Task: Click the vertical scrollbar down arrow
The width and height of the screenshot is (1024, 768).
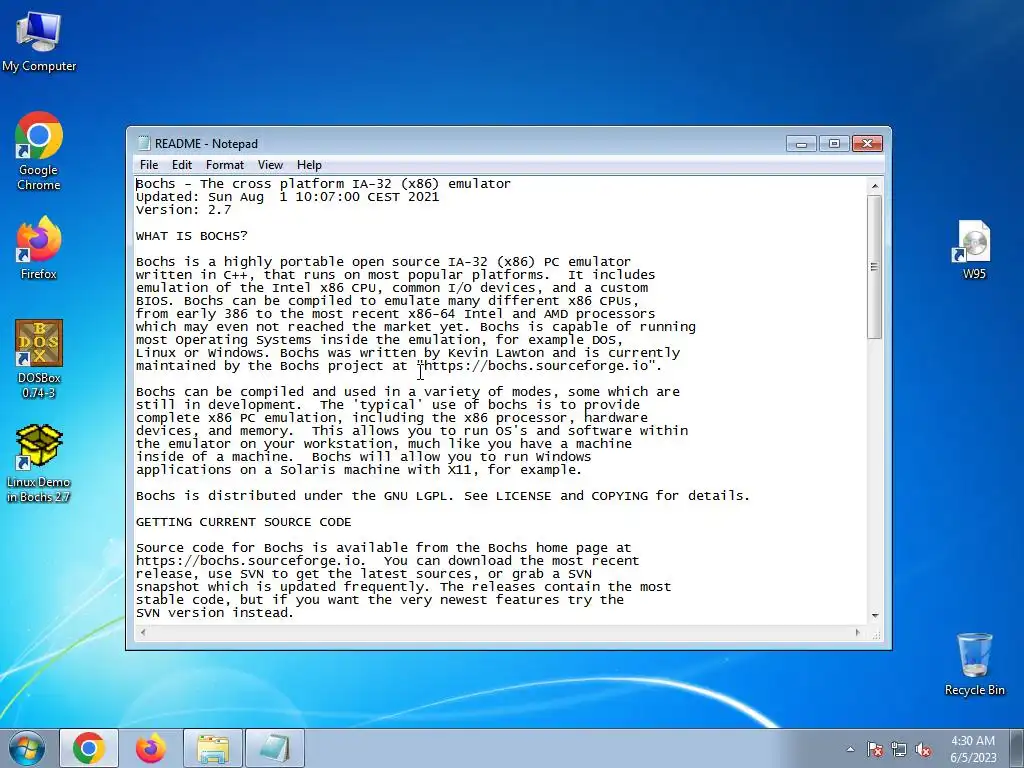Action: point(875,615)
